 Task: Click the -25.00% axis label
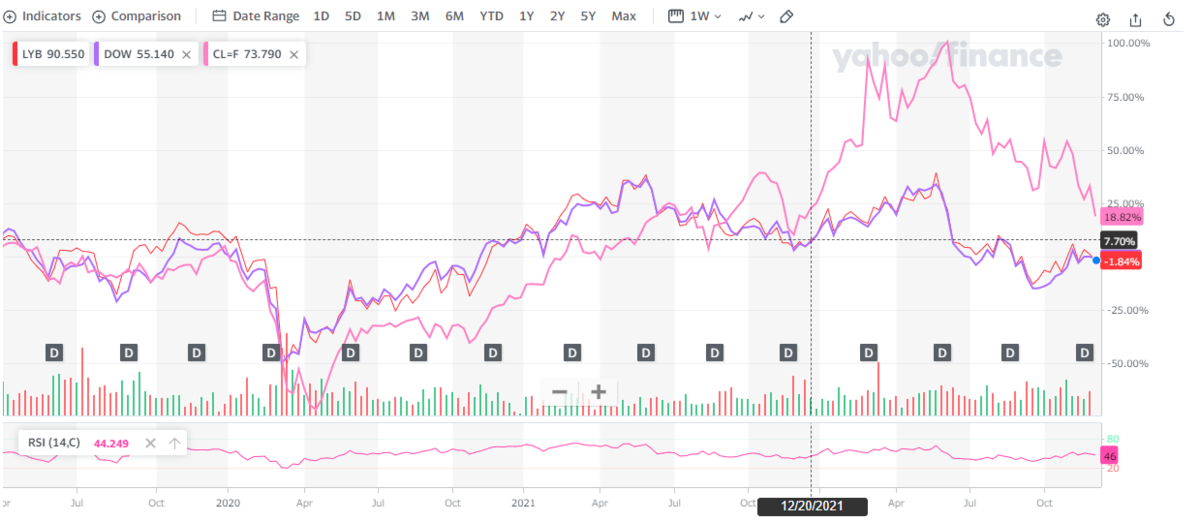1128,310
